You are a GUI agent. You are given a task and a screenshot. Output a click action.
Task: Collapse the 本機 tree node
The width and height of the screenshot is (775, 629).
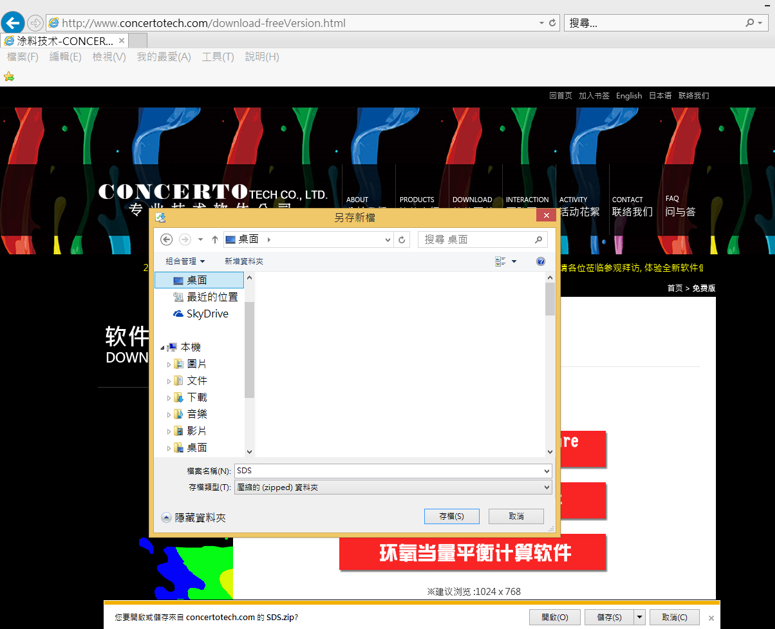pyautogui.click(x=163, y=348)
